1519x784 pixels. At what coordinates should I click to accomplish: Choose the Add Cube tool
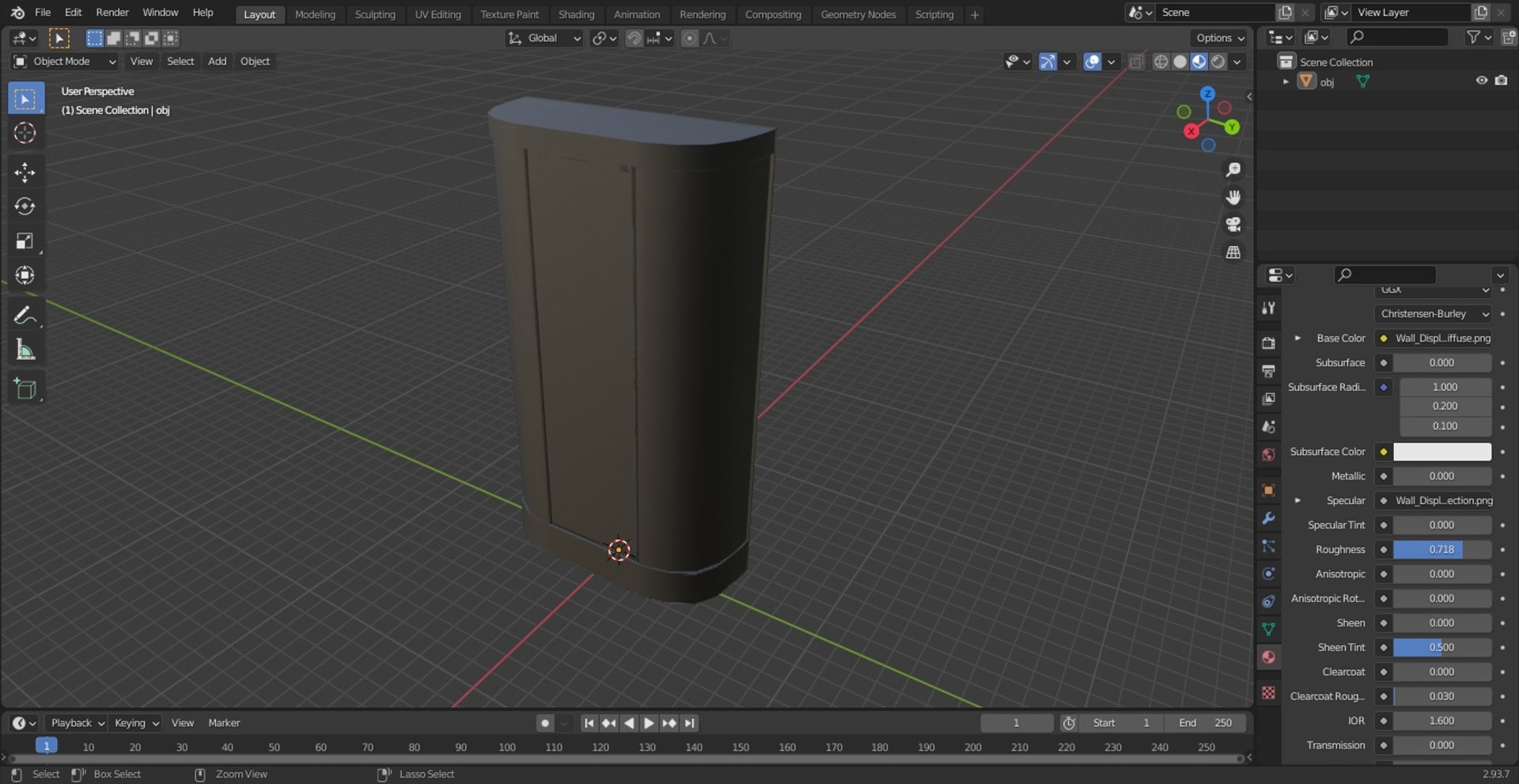tap(25, 388)
